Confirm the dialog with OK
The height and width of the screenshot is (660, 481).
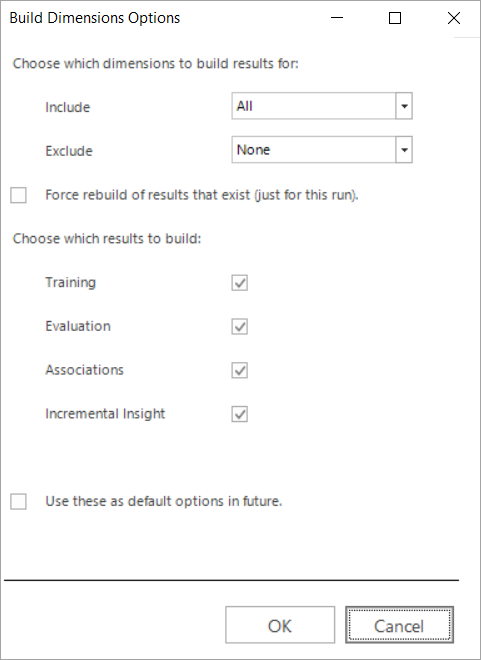(280, 625)
